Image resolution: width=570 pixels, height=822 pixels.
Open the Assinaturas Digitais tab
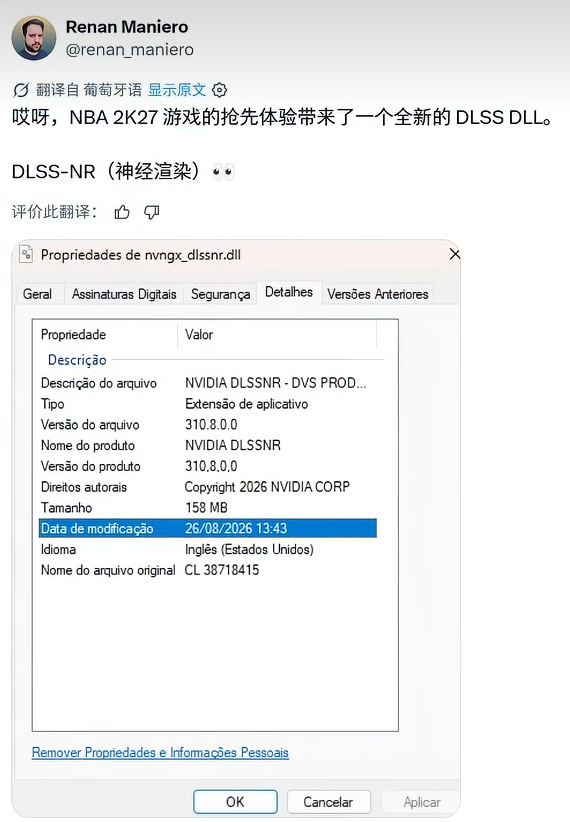click(x=124, y=294)
